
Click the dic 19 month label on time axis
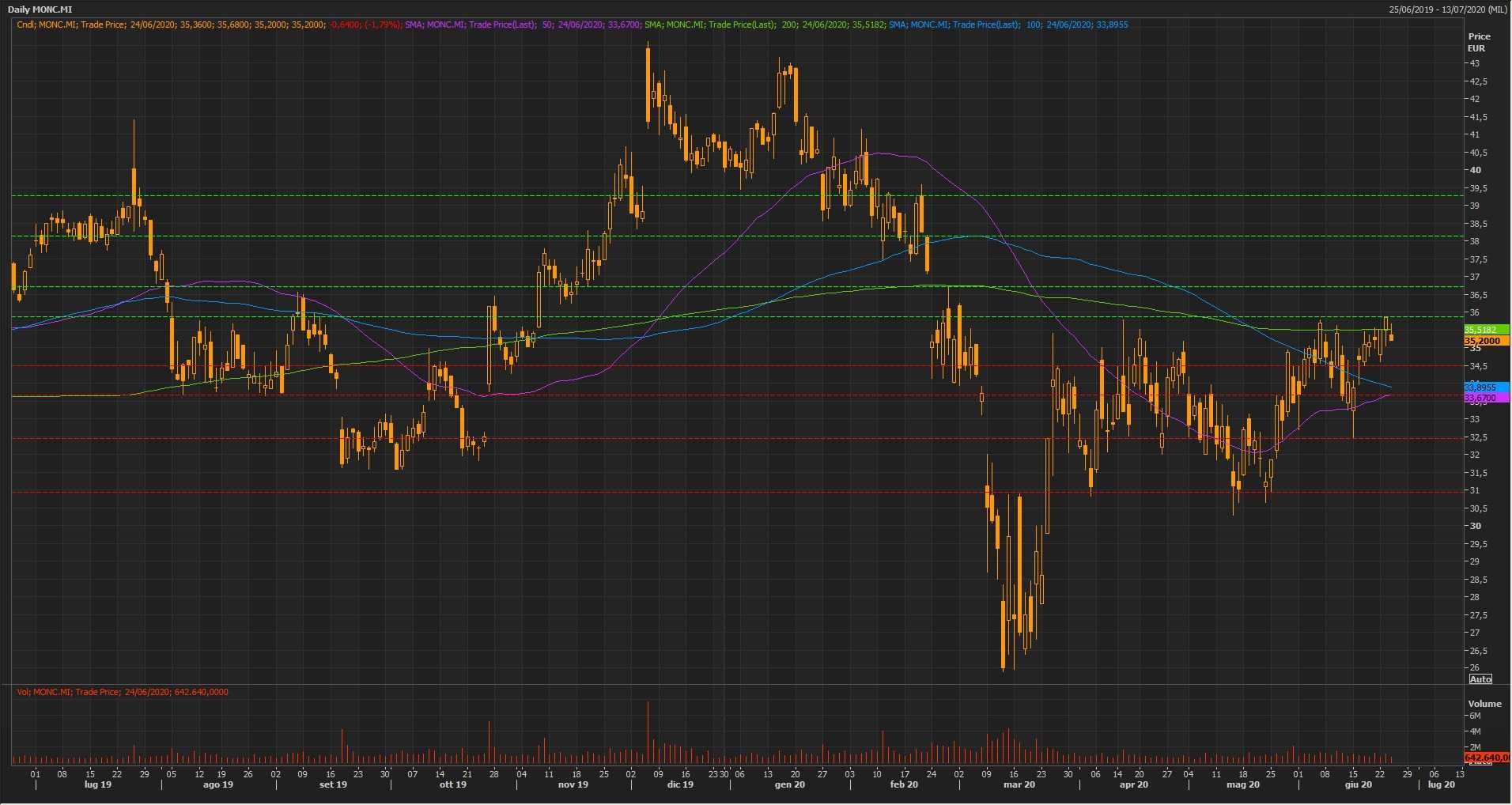pyautogui.click(x=680, y=785)
